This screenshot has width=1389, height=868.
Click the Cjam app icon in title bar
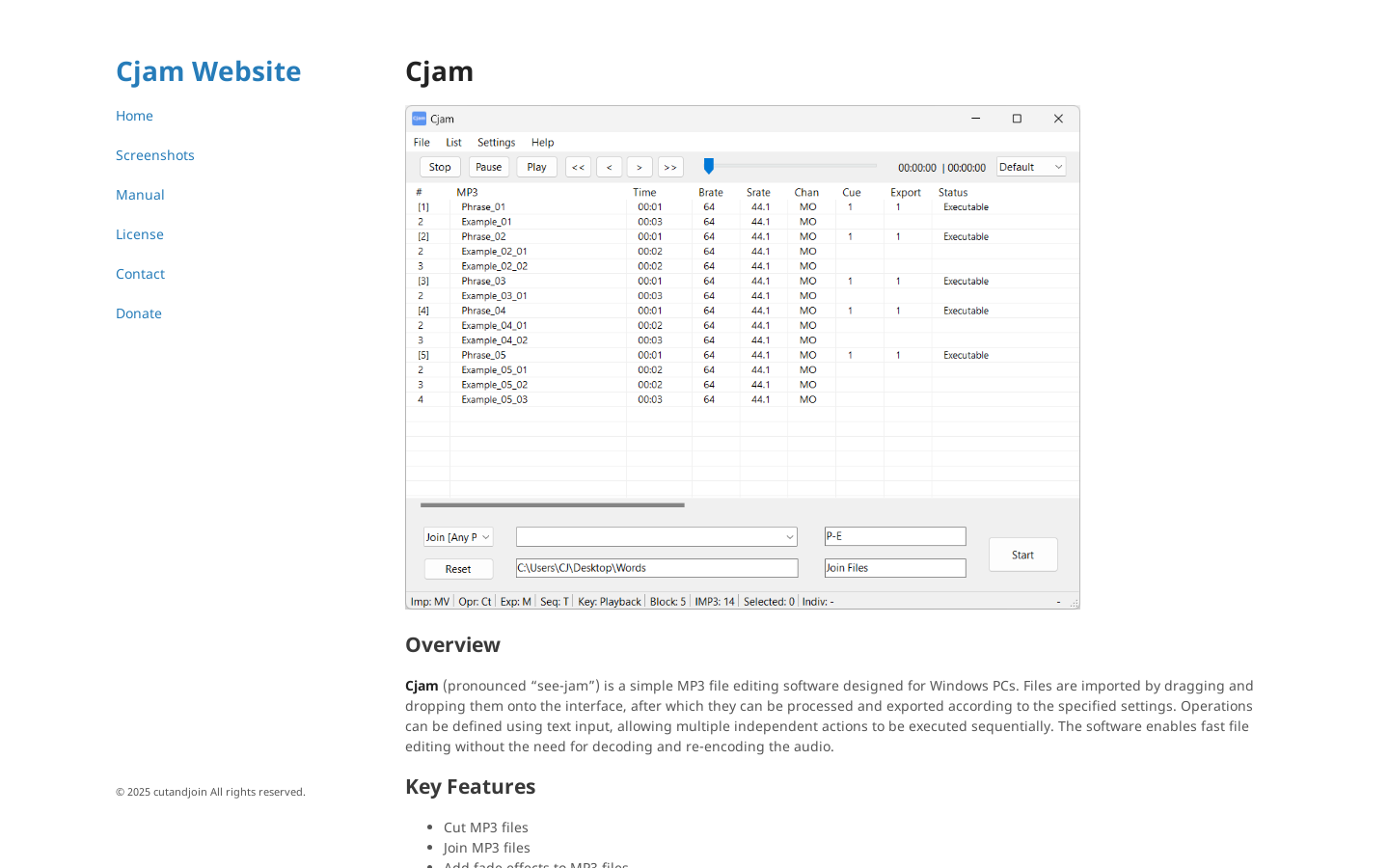(419, 119)
